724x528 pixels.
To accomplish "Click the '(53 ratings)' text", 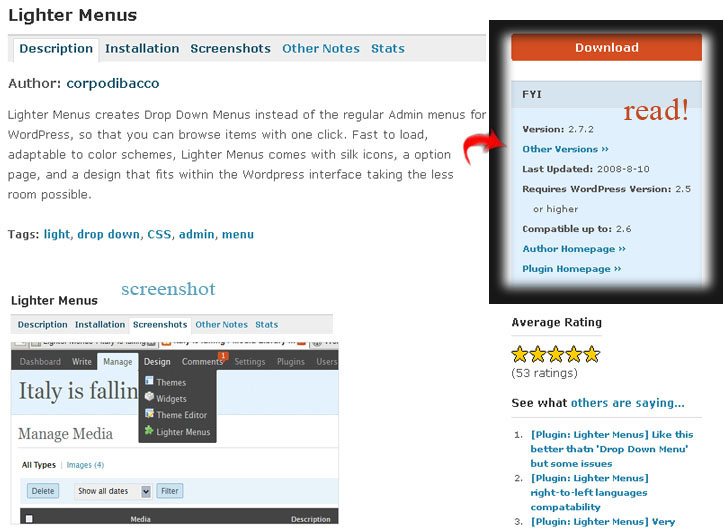I will point(544,373).
